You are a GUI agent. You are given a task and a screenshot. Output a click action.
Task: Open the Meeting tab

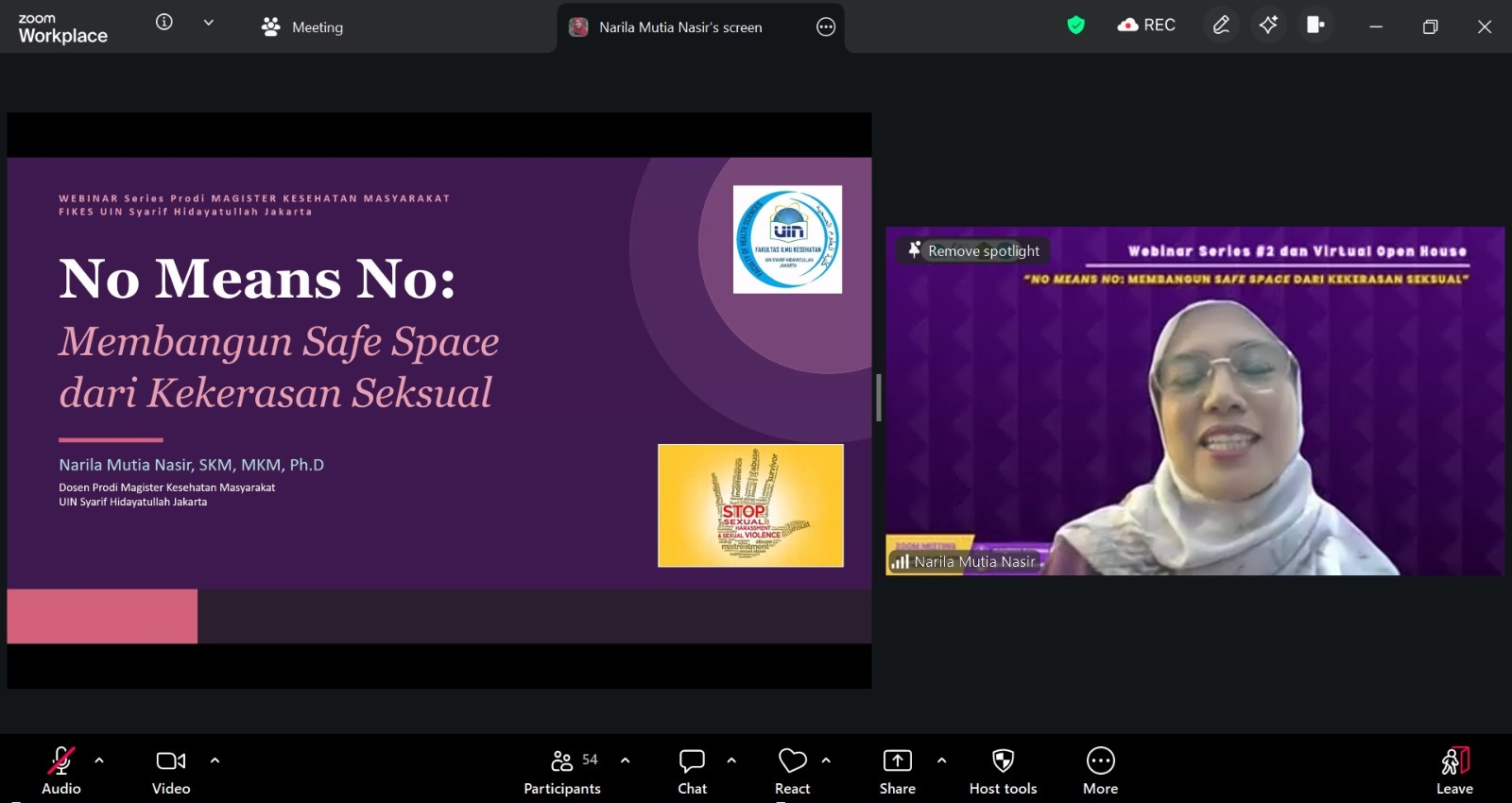(x=302, y=27)
